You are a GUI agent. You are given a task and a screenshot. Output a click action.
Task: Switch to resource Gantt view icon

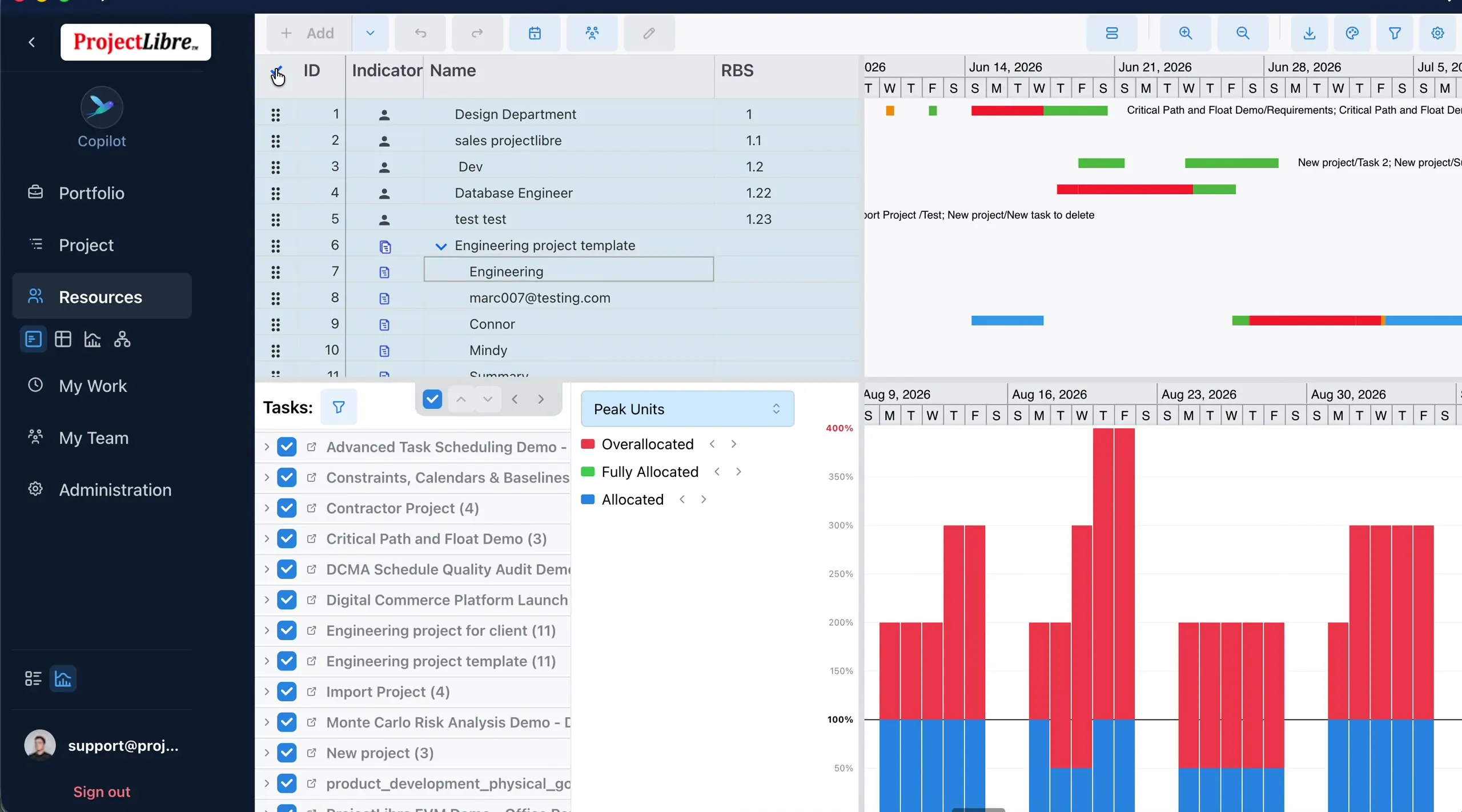tap(33, 339)
